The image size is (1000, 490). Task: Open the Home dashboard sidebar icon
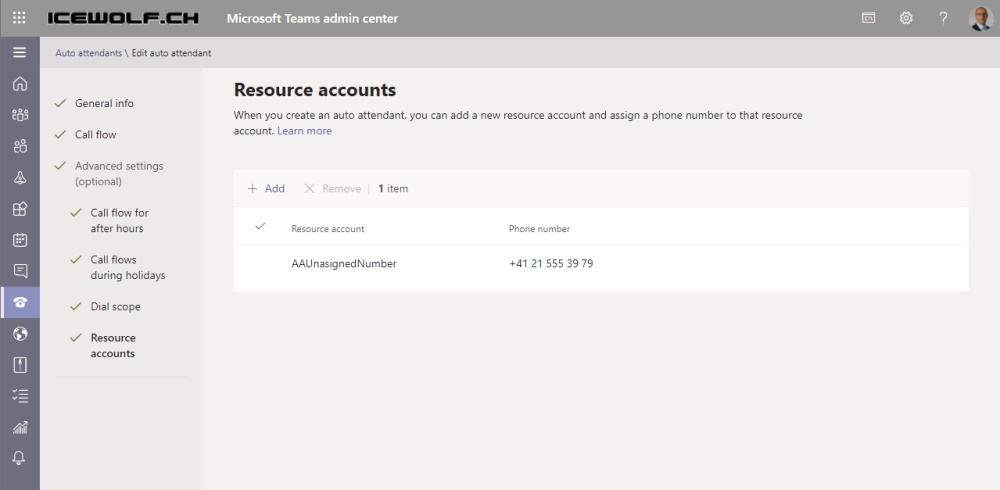click(x=20, y=84)
